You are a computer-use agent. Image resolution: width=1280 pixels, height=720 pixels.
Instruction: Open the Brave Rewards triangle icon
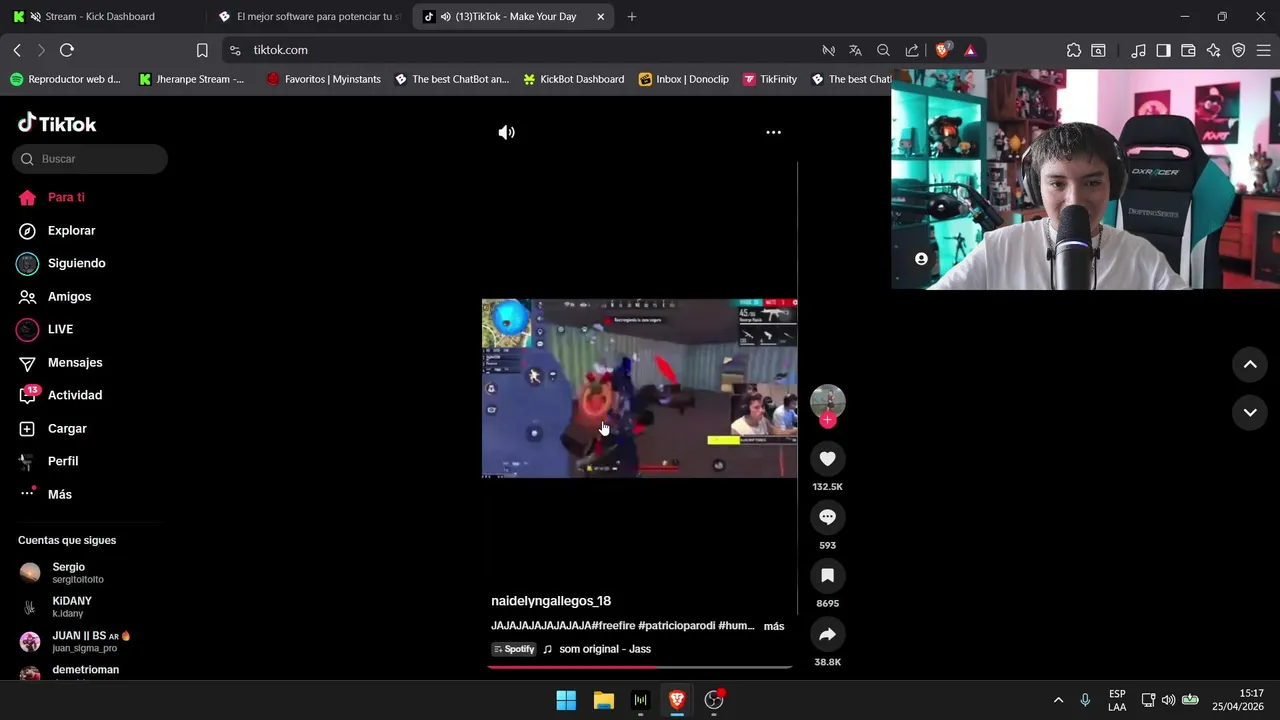[x=970, y=50]
